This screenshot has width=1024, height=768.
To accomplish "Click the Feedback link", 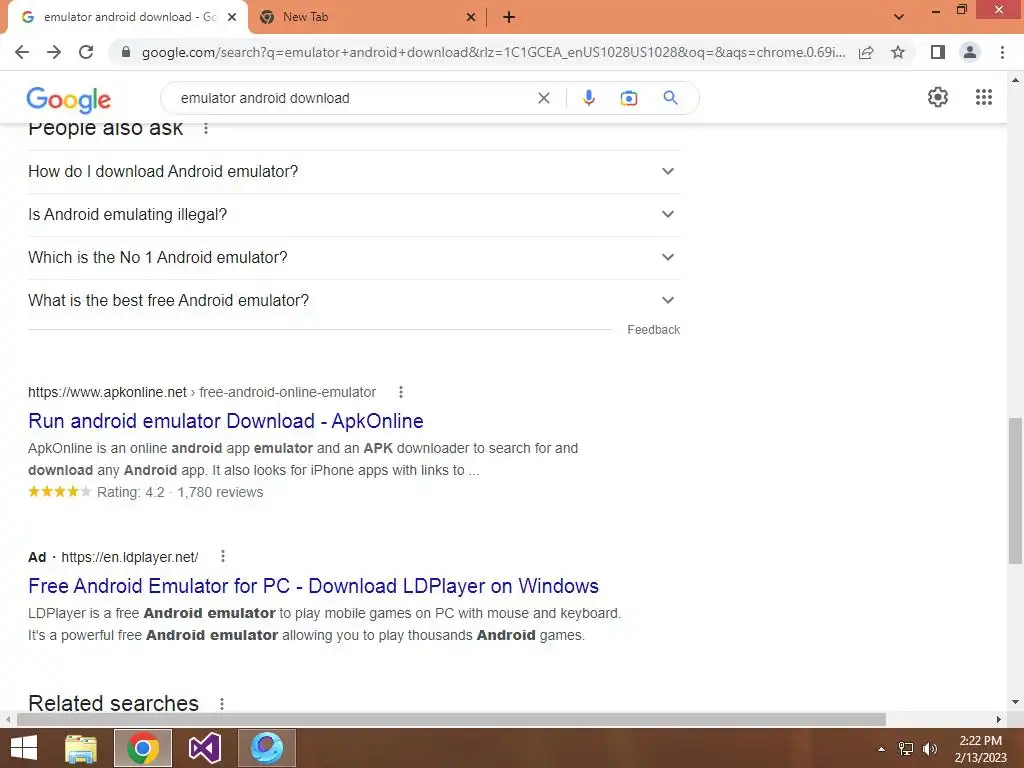I will click(654, 330).
